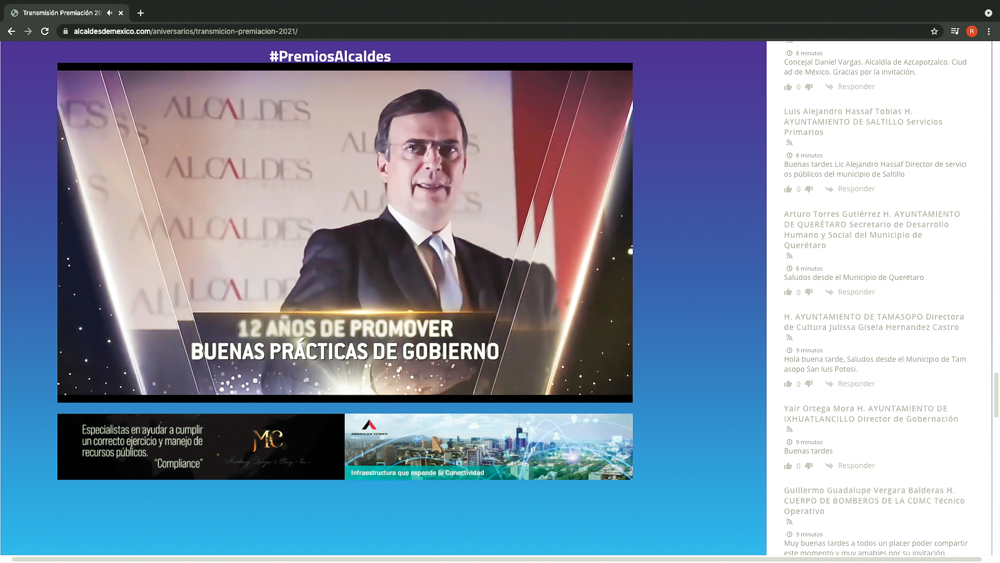This screenshot has height=563, width=1000.
Task: Mute the tab with the speaker icon
Action: click(110, 13)
